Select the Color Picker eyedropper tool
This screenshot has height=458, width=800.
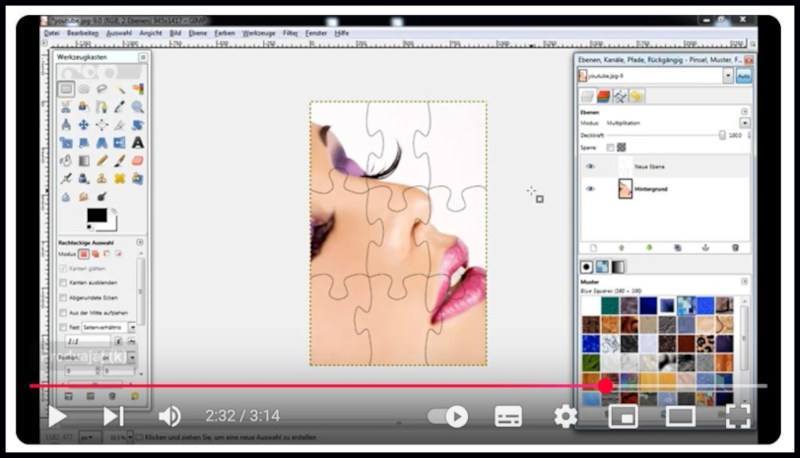119,107
